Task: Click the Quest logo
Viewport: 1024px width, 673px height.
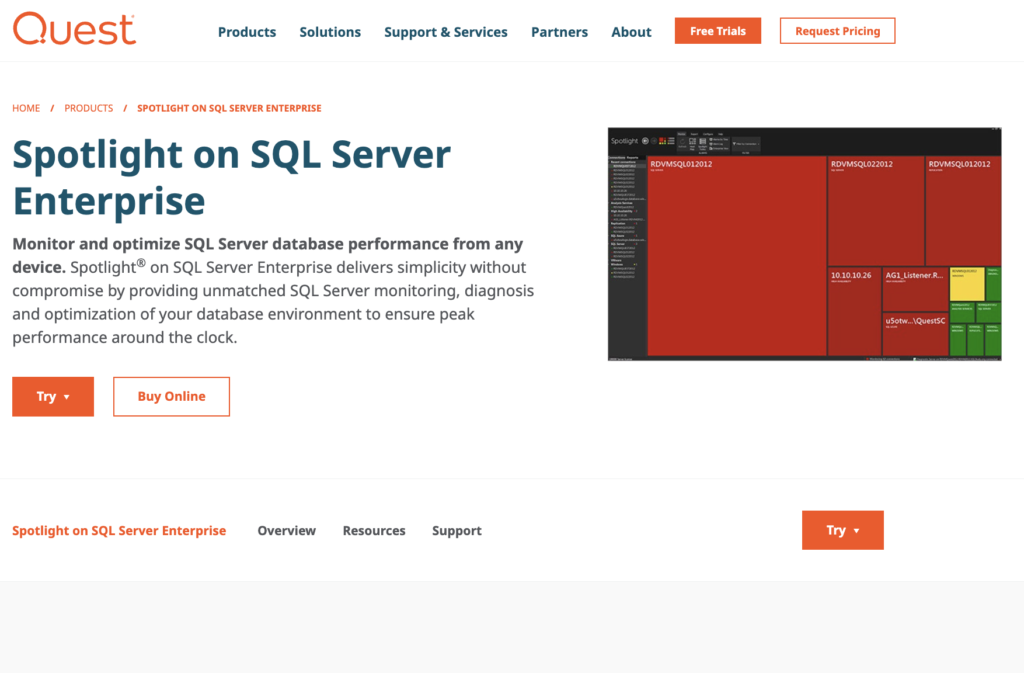Action: click(74, 29)
